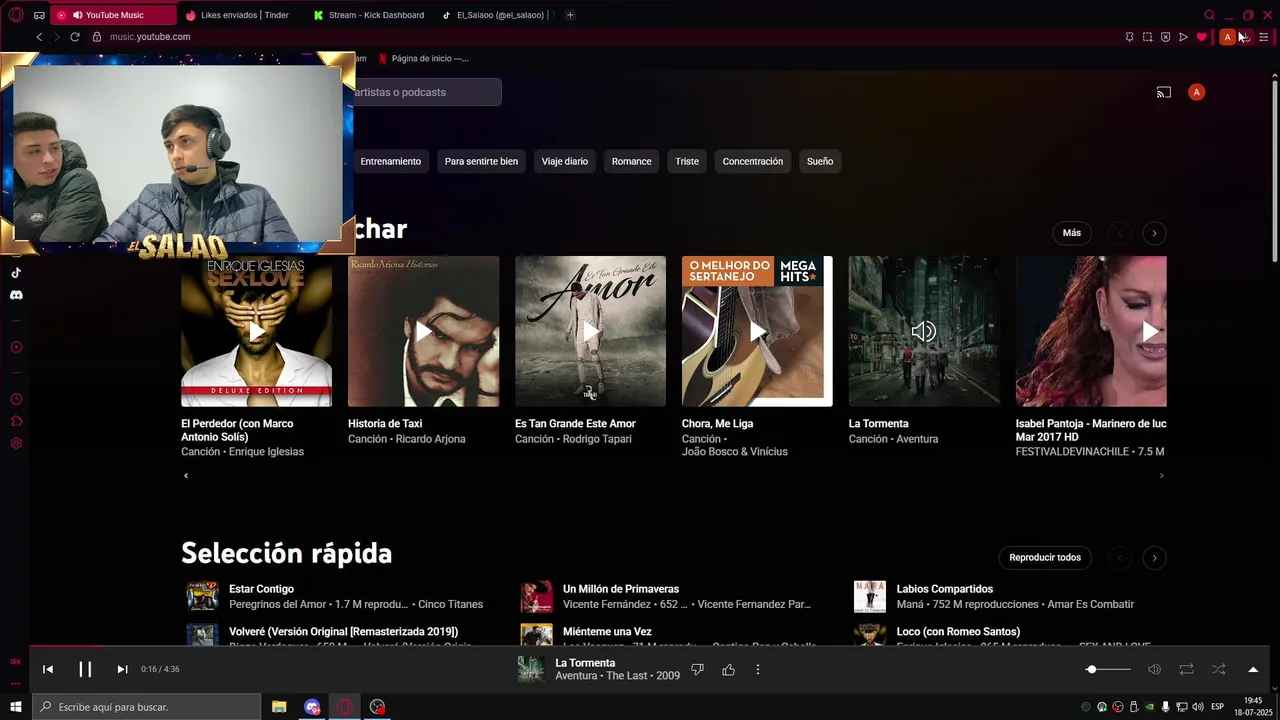Click the search artists or podcasts field
This screenshot has height=720, width=1280.
click(427, 92)
